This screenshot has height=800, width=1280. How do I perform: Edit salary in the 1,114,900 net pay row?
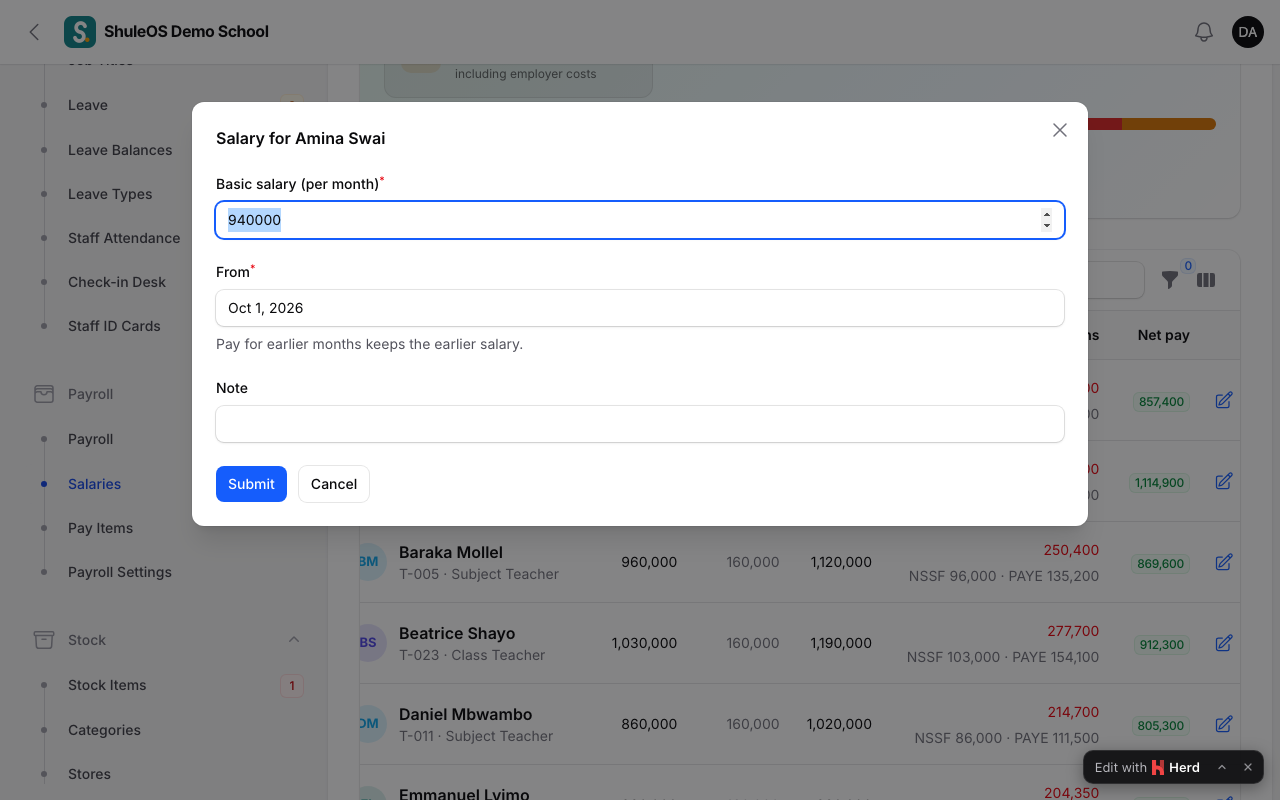(1224, 481)
